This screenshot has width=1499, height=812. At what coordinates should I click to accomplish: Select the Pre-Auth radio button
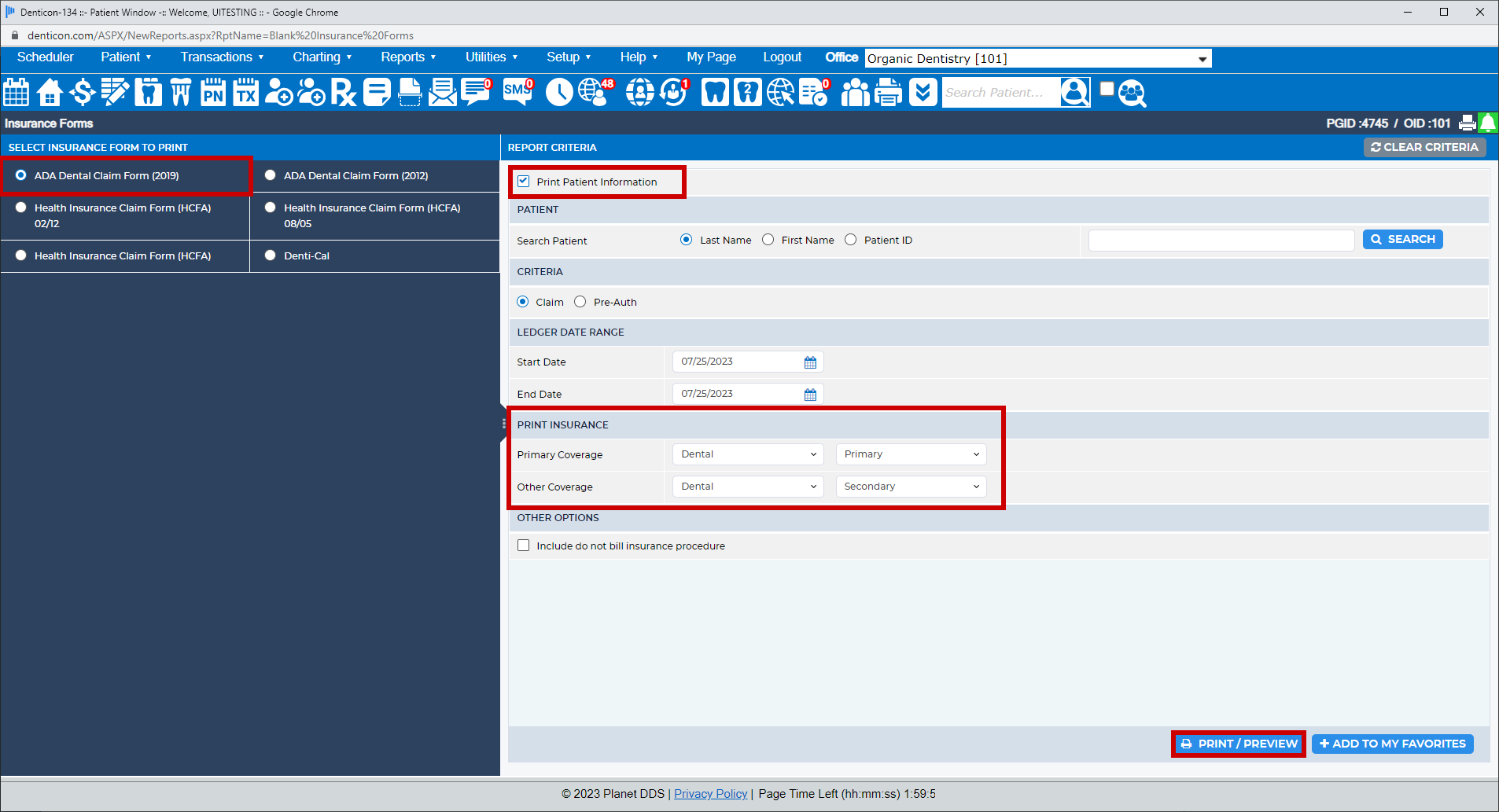(580, 302)
